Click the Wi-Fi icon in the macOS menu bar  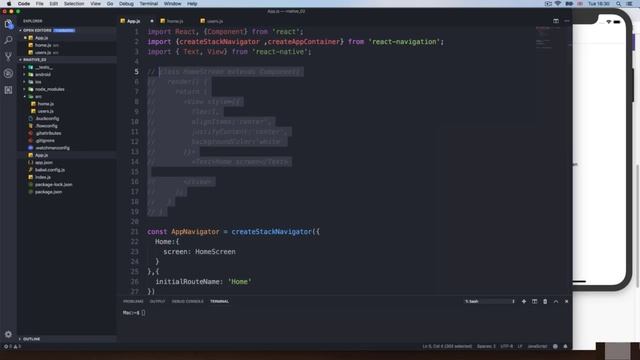pyautogui.click(x=558, y=4)
